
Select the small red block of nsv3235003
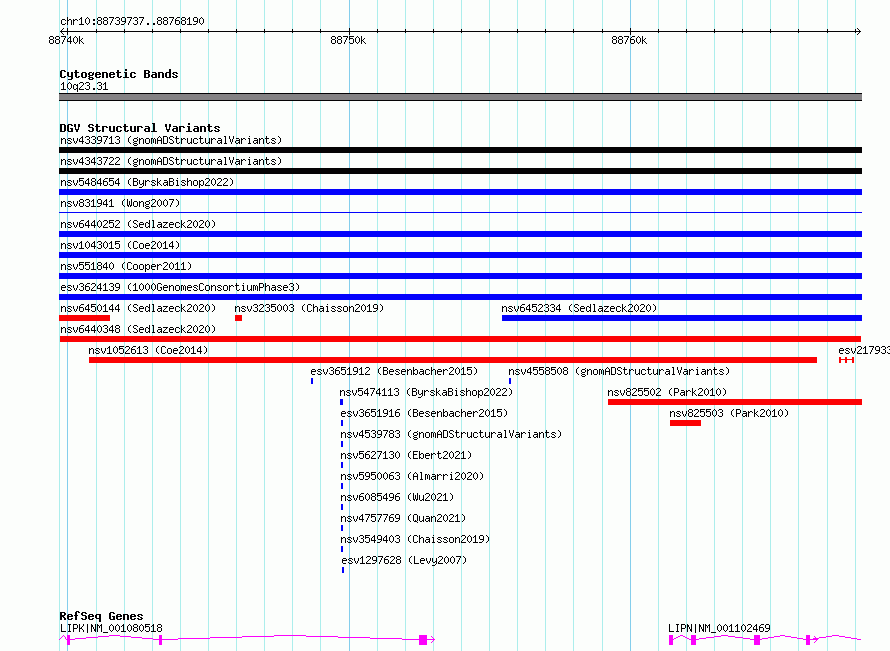click(238, 318)
